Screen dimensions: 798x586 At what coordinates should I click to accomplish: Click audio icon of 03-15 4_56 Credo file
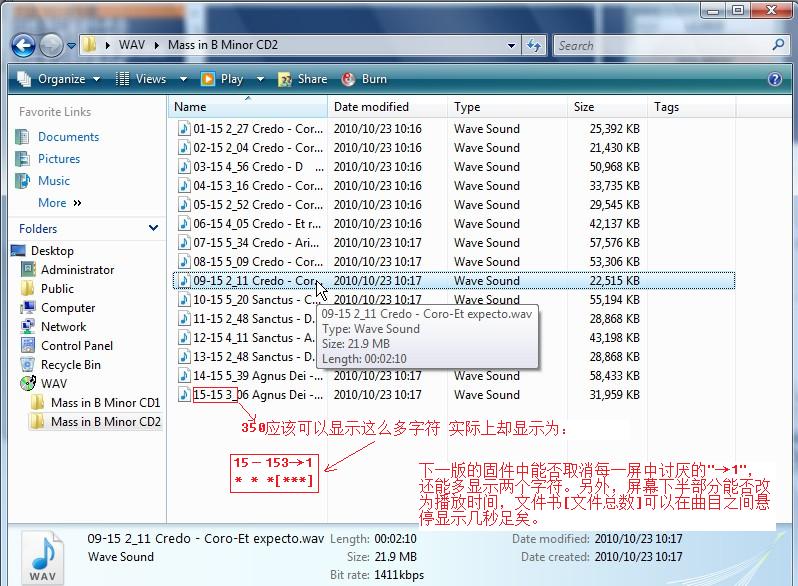[x=184, y=167]
